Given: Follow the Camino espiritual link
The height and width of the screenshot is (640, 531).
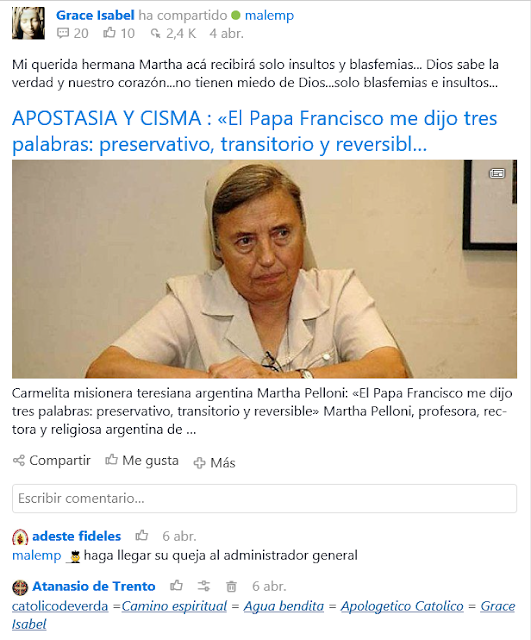Looking at the screenshot, I should click(x=174, y=606).
